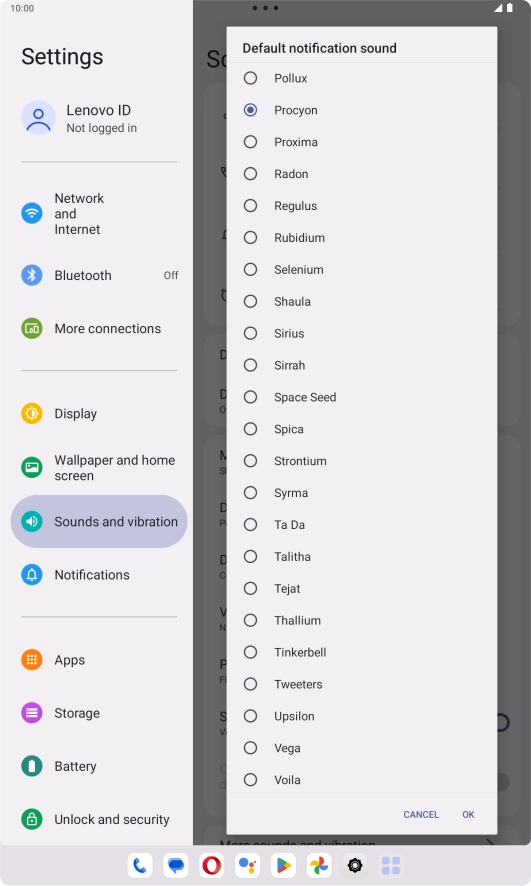Tap the Messages app icon in the dock

(176, 865)
